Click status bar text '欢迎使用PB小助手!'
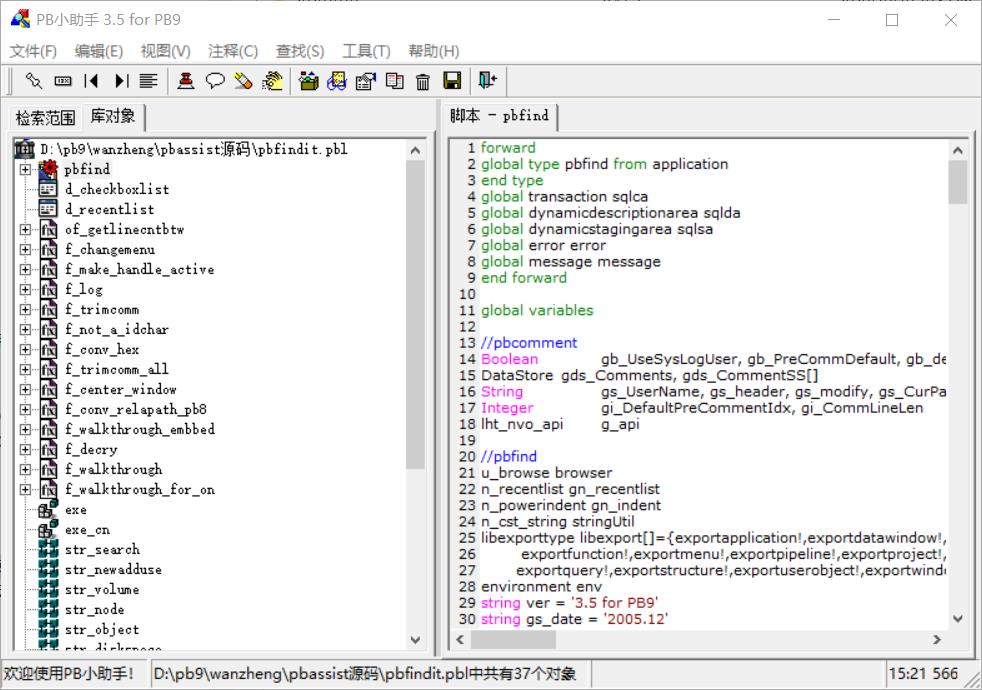 click(x=69, y=674)
